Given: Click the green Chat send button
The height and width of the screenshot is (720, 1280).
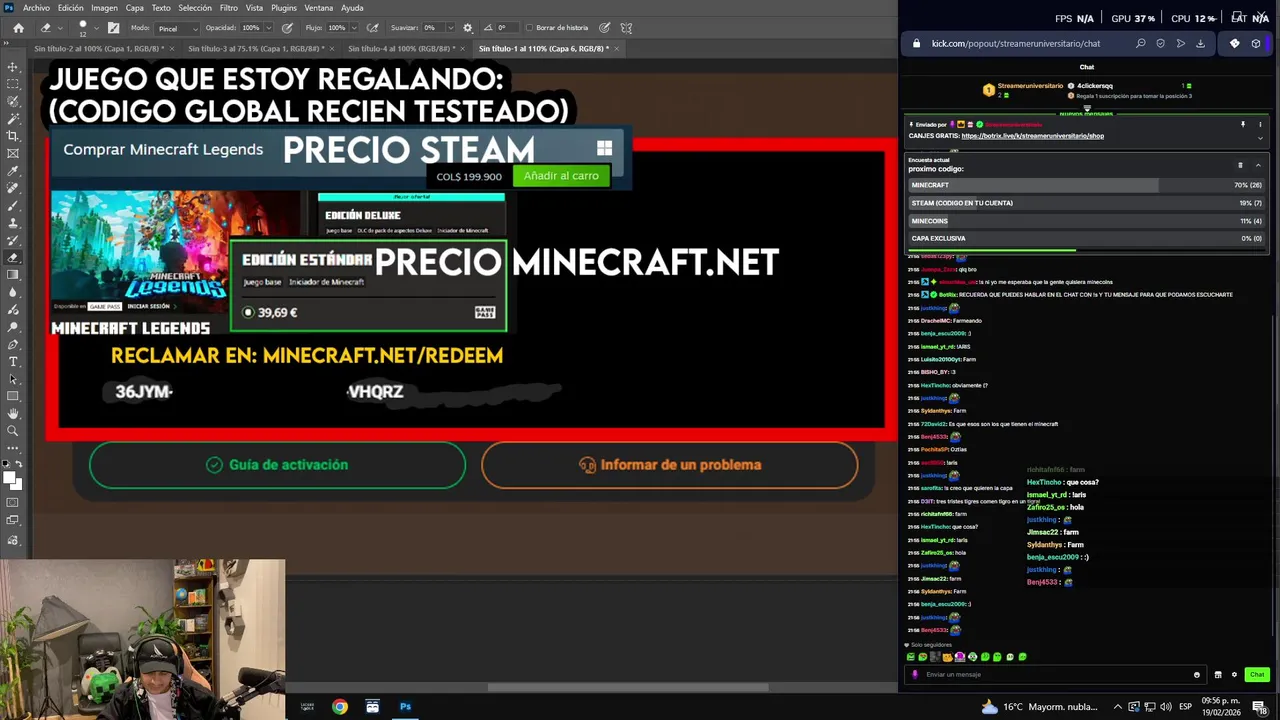Looking at the screenshot, I should click(x=1257, y=674).
